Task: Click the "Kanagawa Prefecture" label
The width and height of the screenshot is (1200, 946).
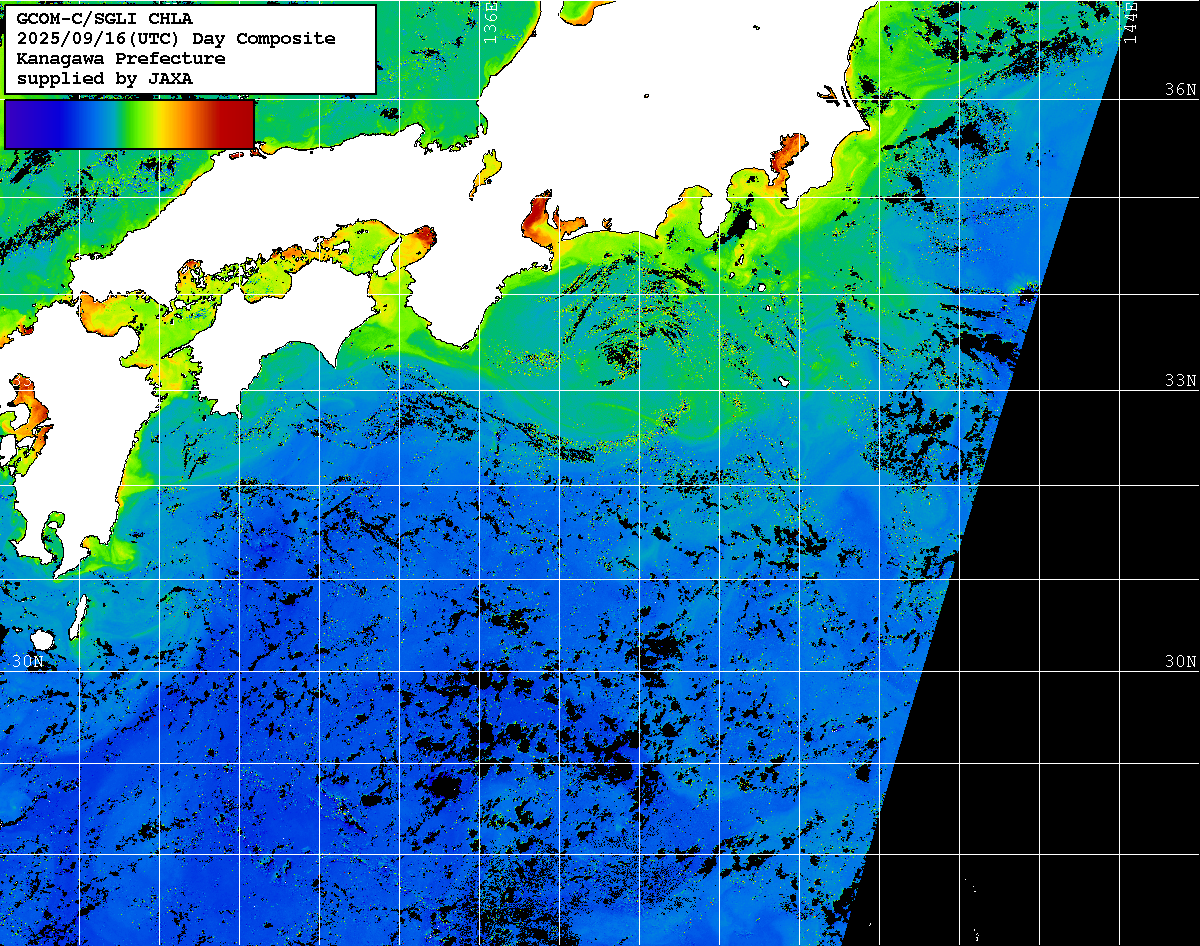Action: pos(121,59)
